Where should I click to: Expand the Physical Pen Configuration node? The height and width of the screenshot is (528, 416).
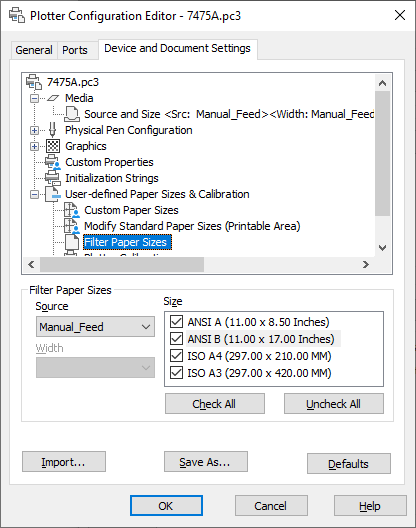[x=34, y=130]
